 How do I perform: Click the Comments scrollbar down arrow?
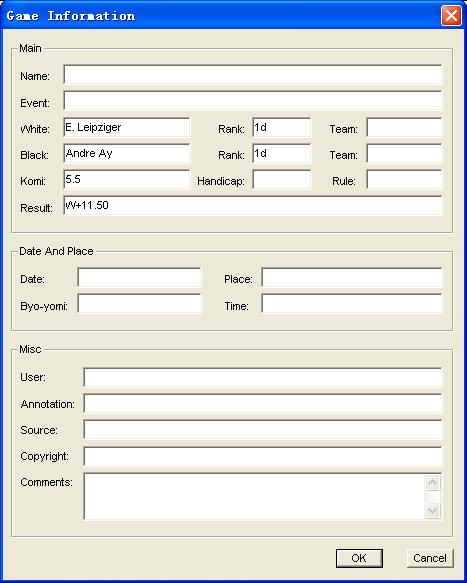click(432, 510)
